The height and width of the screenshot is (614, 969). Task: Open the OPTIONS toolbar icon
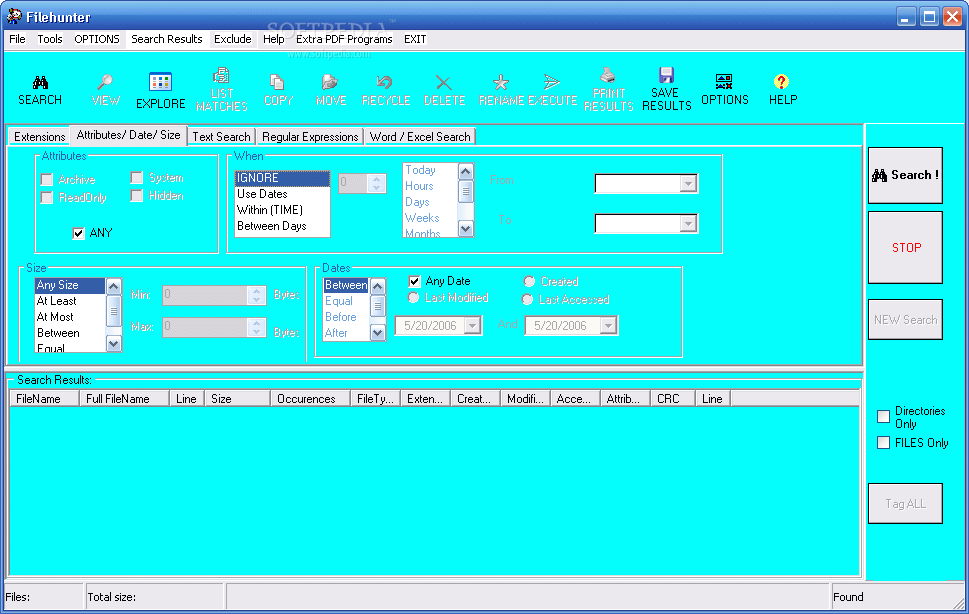click(724, 82)
